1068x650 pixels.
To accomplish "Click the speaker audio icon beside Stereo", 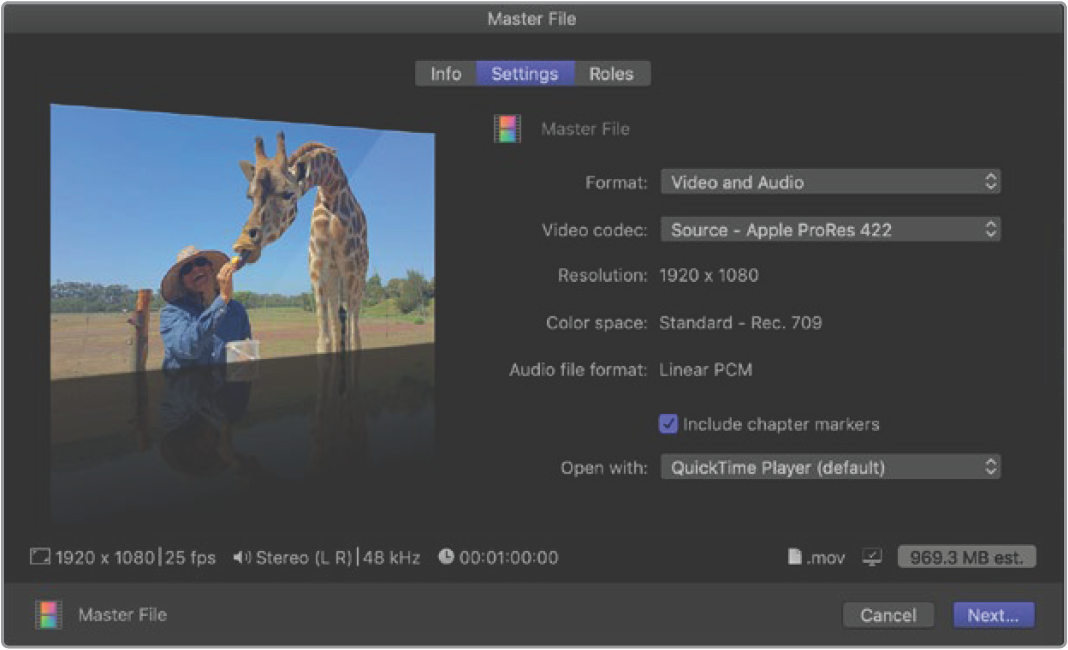I will click(x=241, y=558).
